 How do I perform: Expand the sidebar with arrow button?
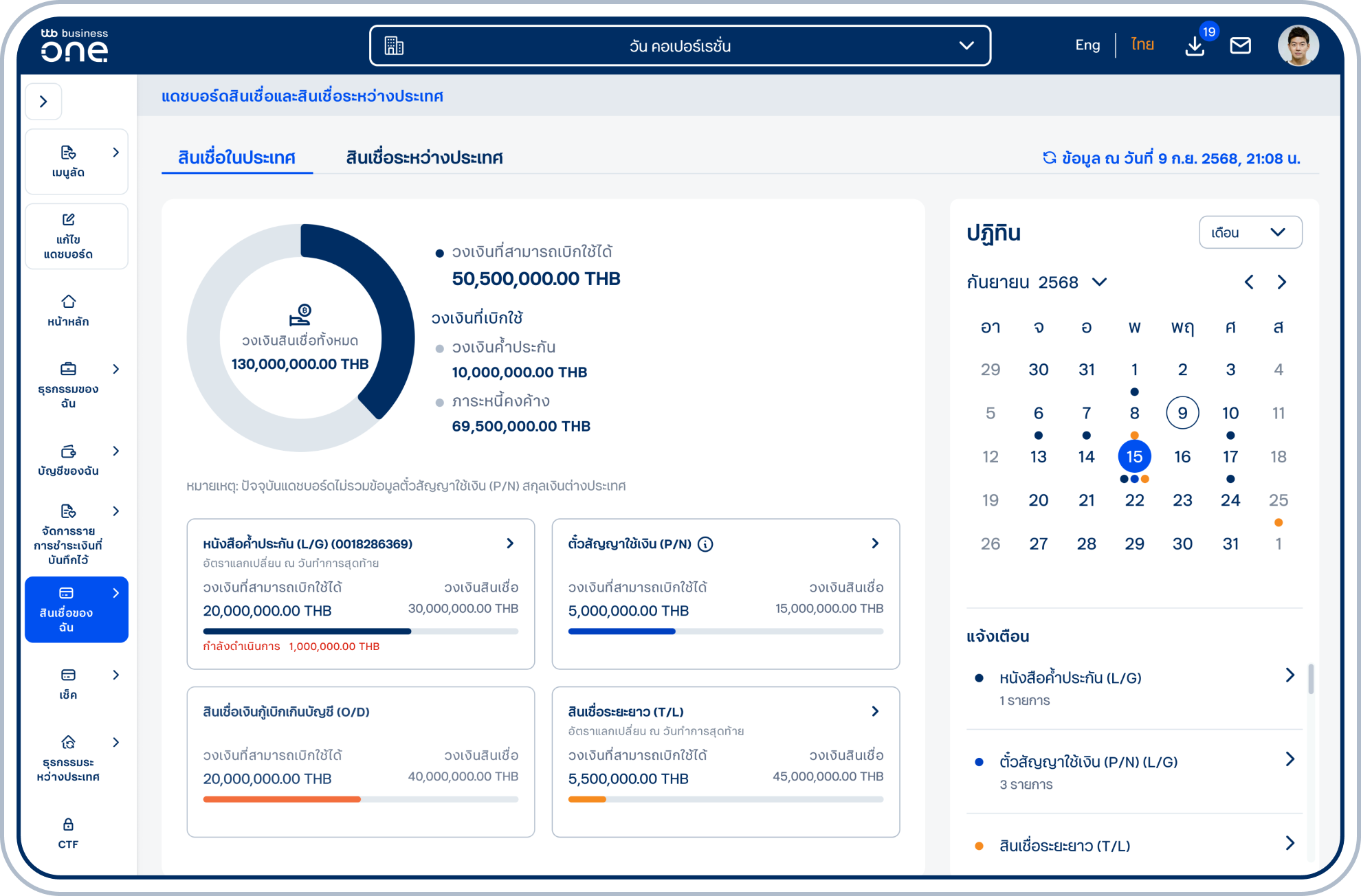tap(43, 102)
